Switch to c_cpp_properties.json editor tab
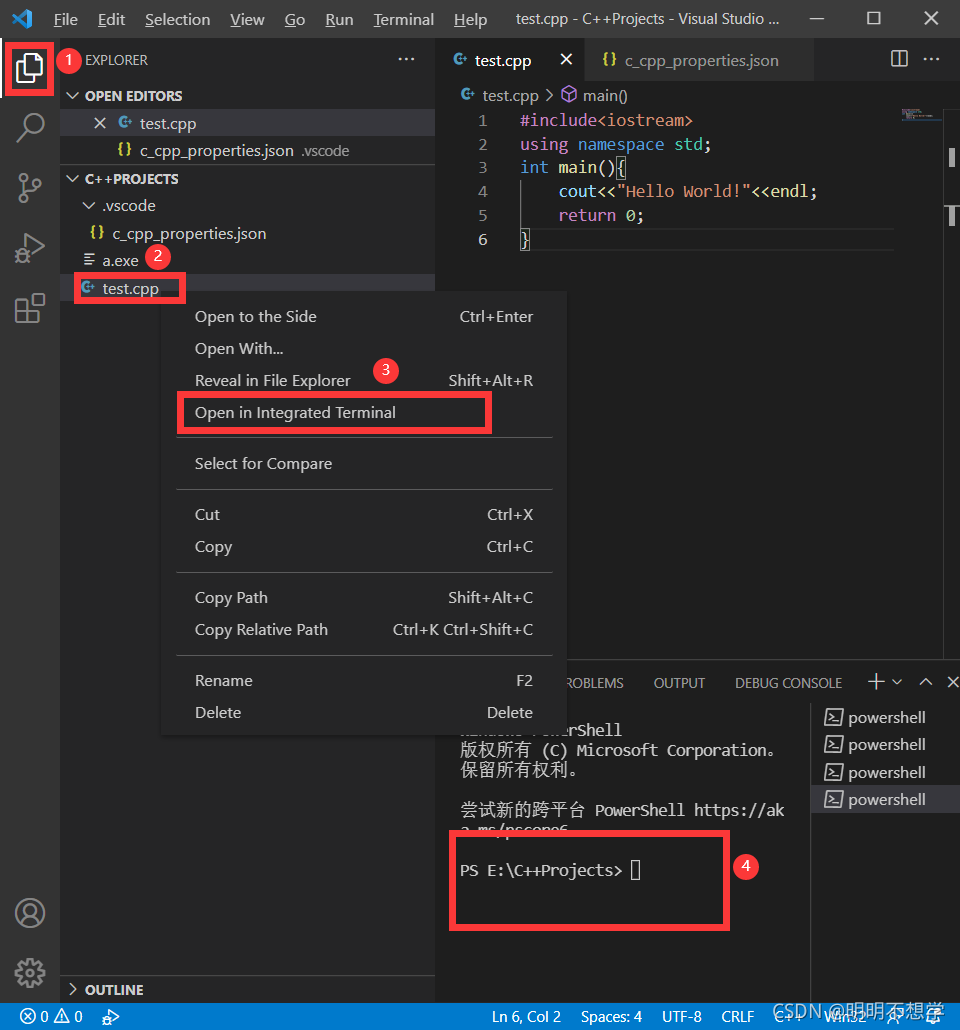Screen dimensions: 960x1030 698,60
